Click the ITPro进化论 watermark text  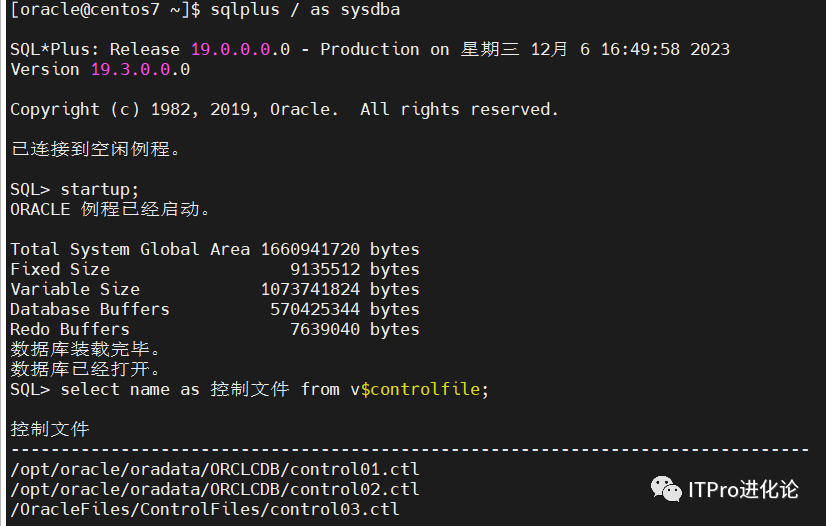[742, 490]
